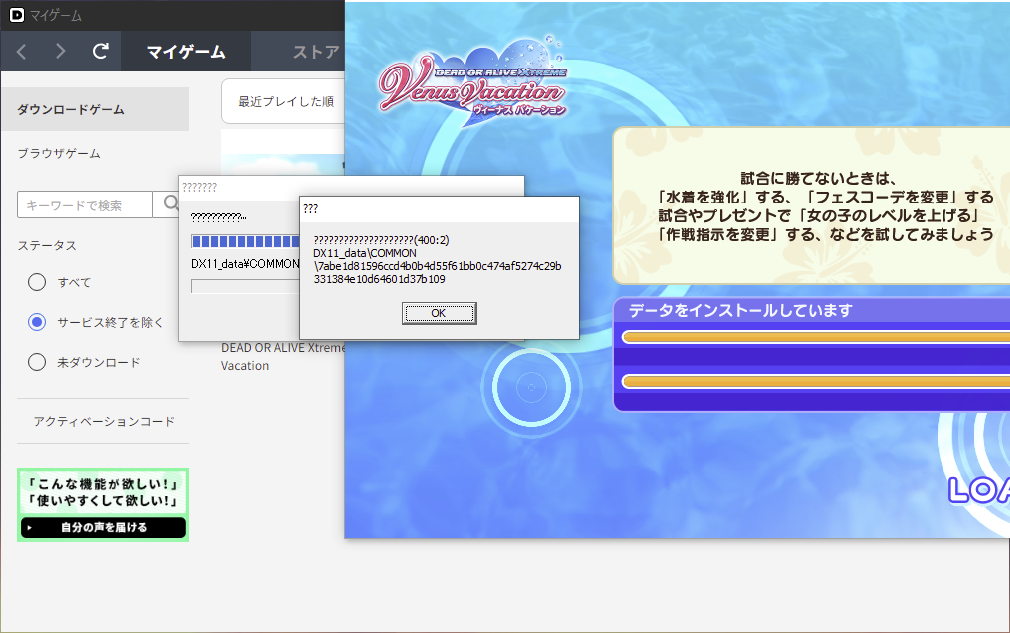Open the 最近プレイした順 sort dropdown
Screen dimensions: 1010x633
pos(283,101)
